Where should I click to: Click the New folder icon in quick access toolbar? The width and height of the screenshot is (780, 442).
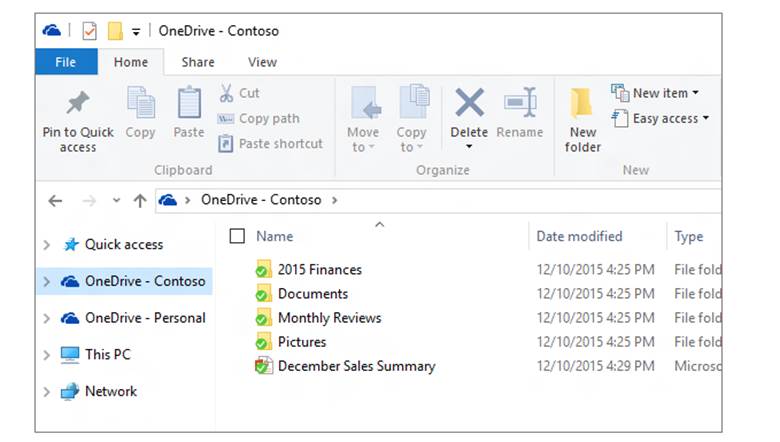pyautogui.click(x=115, y=31)
